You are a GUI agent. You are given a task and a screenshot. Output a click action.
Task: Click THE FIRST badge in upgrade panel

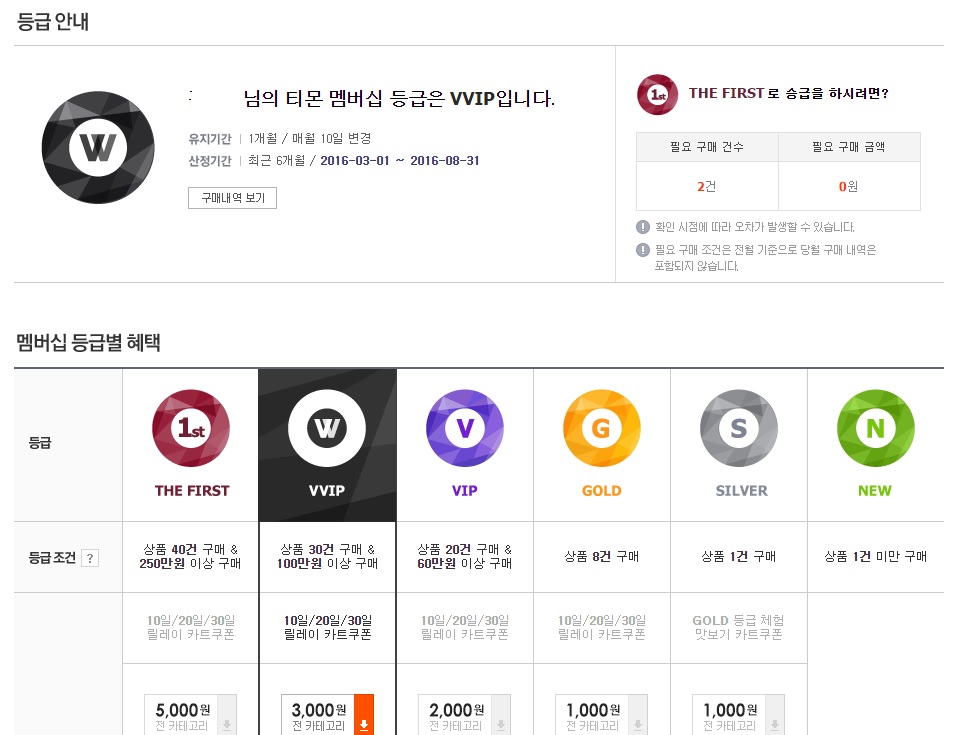point(657,94)
